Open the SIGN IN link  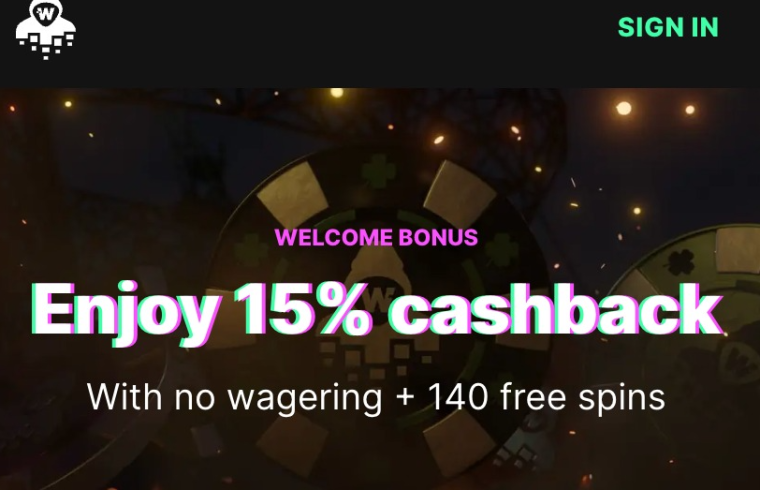coord(668,27)
